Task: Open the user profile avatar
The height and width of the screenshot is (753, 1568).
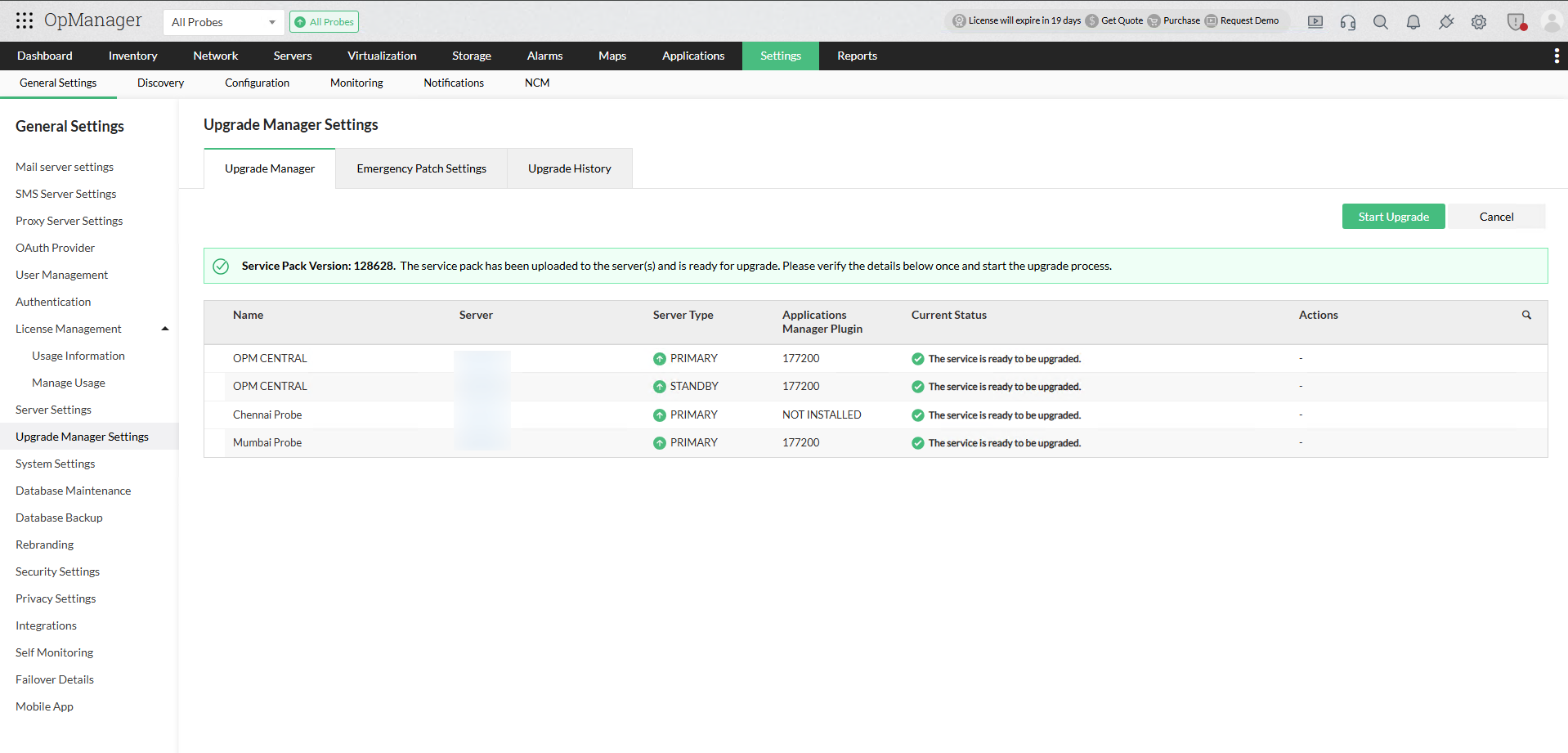Action: coord(1551,22)
